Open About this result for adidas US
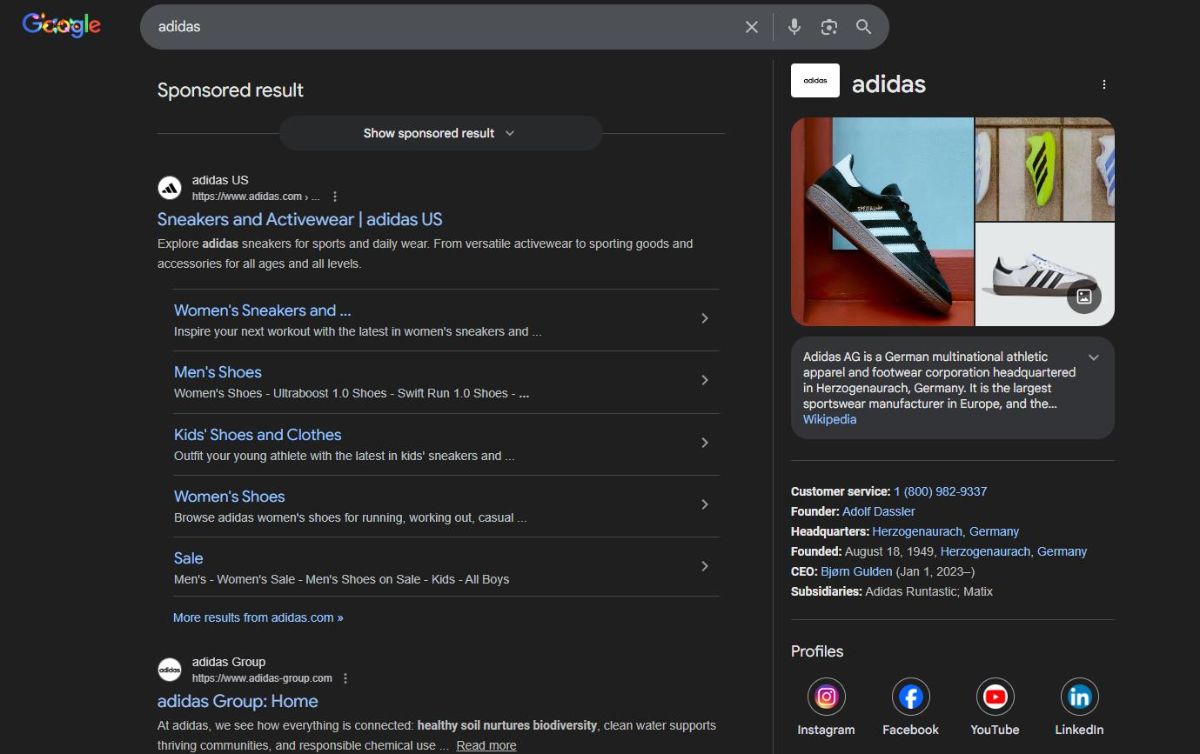The image size is (1200, 754). click(x=335, y=196)
